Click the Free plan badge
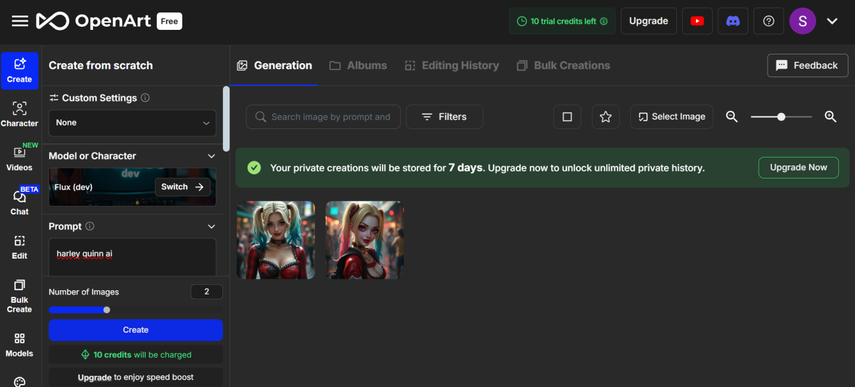855x387 pixels. 170,21
